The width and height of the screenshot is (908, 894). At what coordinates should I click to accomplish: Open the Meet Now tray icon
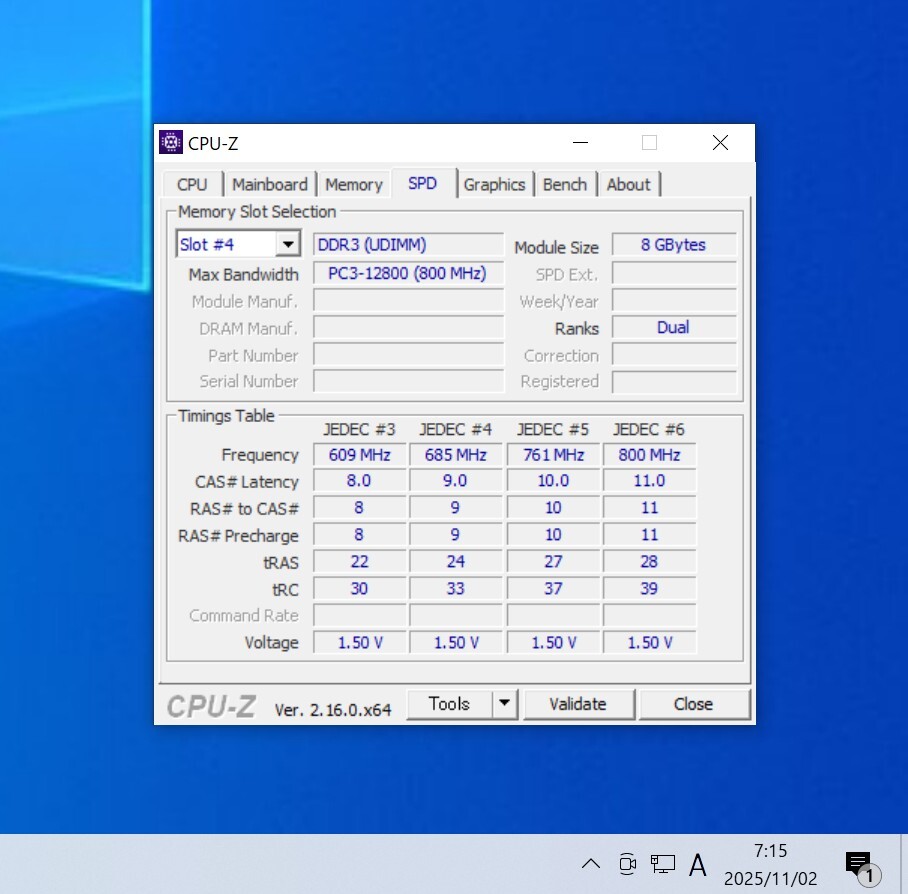(627, 864)
